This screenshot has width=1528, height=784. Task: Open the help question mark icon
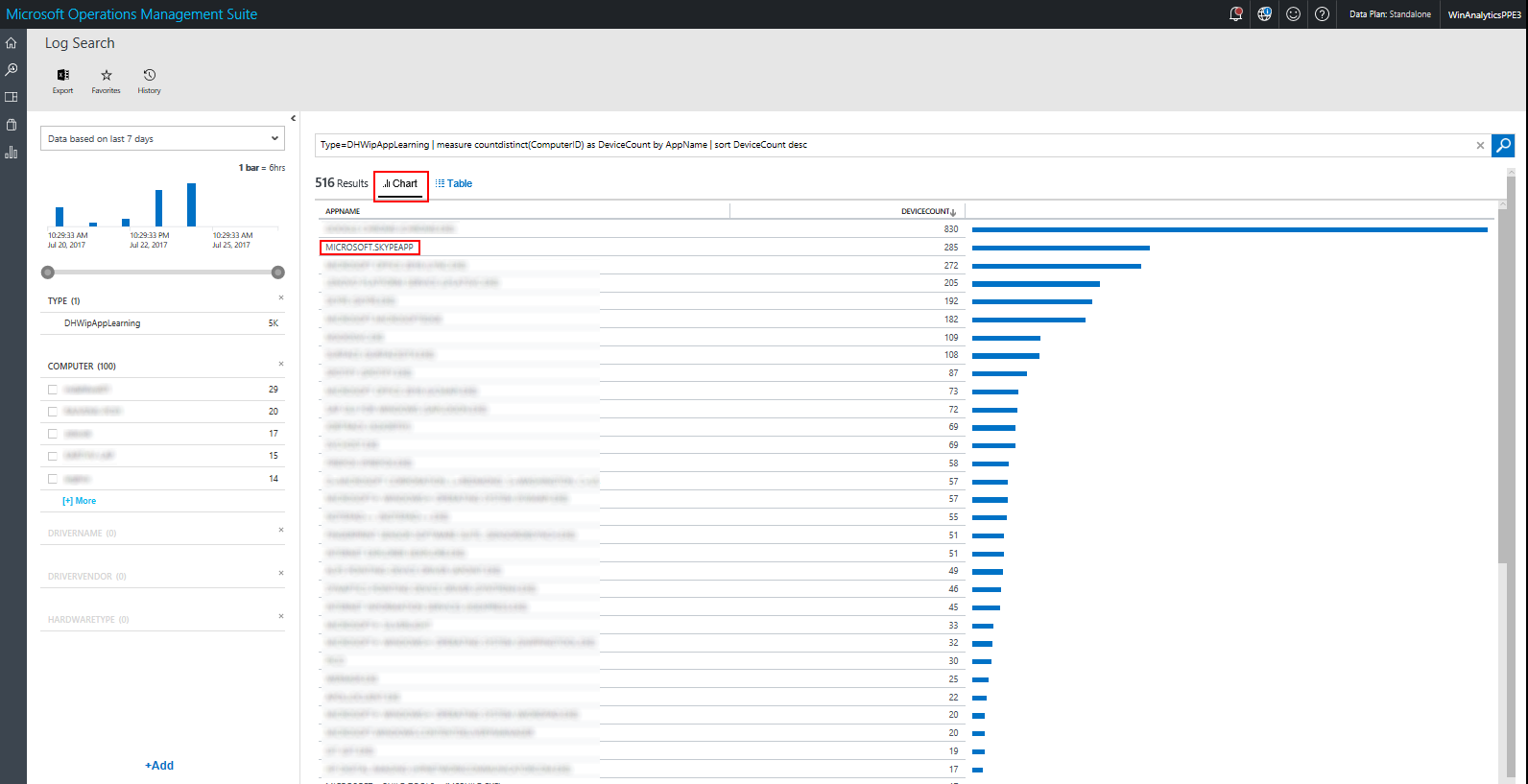click(1322, 14)
